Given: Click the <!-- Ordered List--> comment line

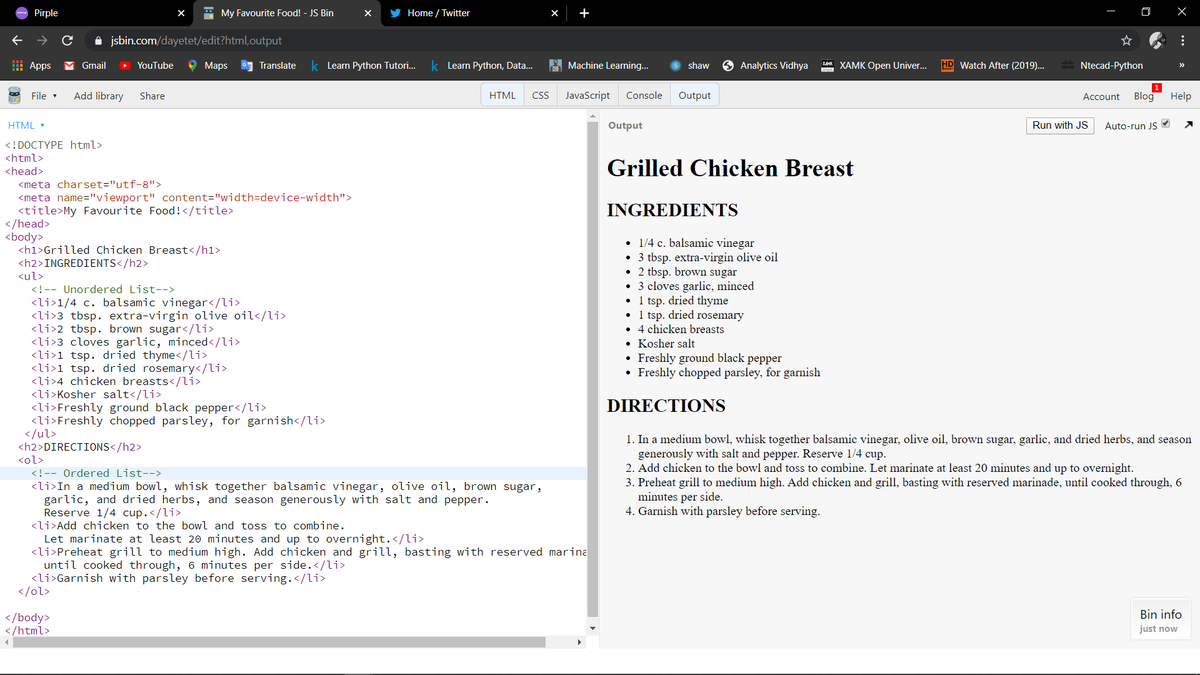Looking at the screenshot, I should pos(96,473).
